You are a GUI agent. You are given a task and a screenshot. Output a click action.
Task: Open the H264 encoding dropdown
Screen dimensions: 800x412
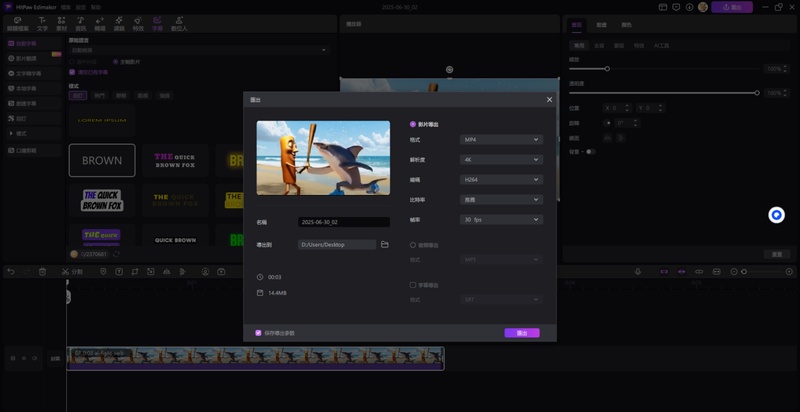pyautogui.click(x=501, y=179)
